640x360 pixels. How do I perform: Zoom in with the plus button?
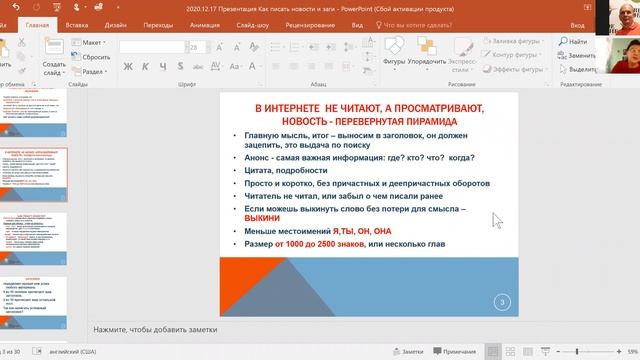(619, 351)
